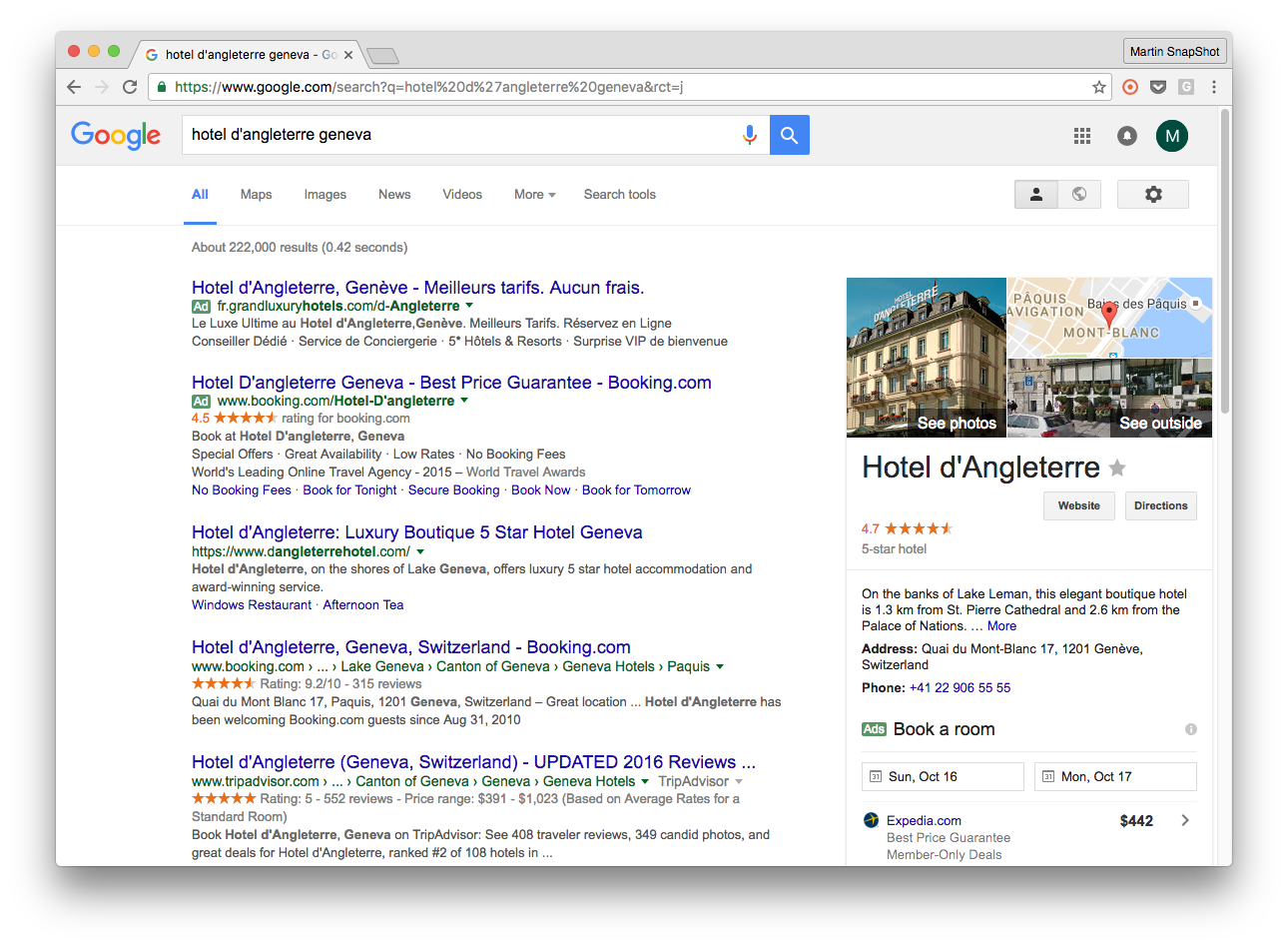Open Hotel d'Angleterre Luxury Boutique result
The width and height of the screenshot is (1288, 946).
tap(416, 532)
